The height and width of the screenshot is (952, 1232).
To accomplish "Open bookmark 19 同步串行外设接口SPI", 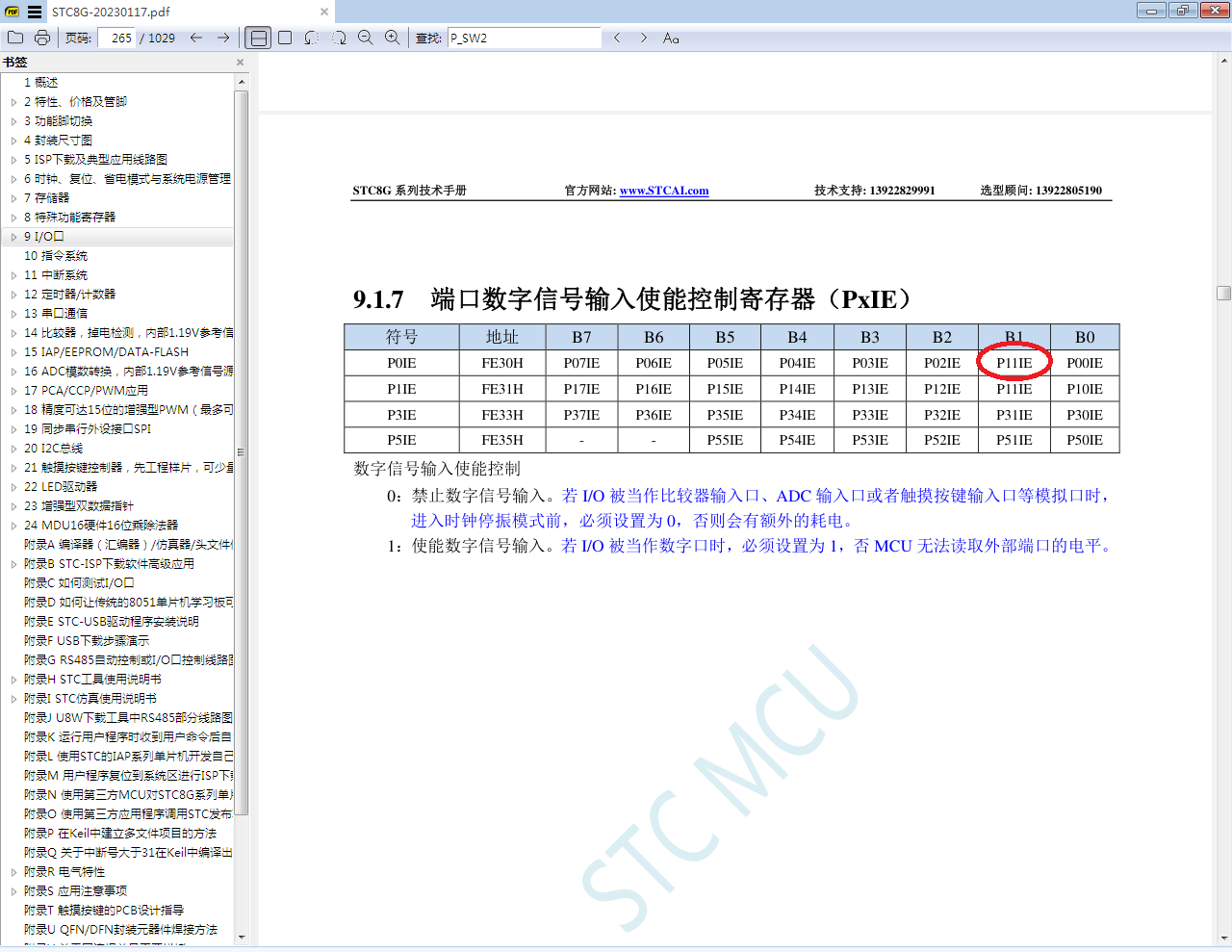I will click(88, 429).
